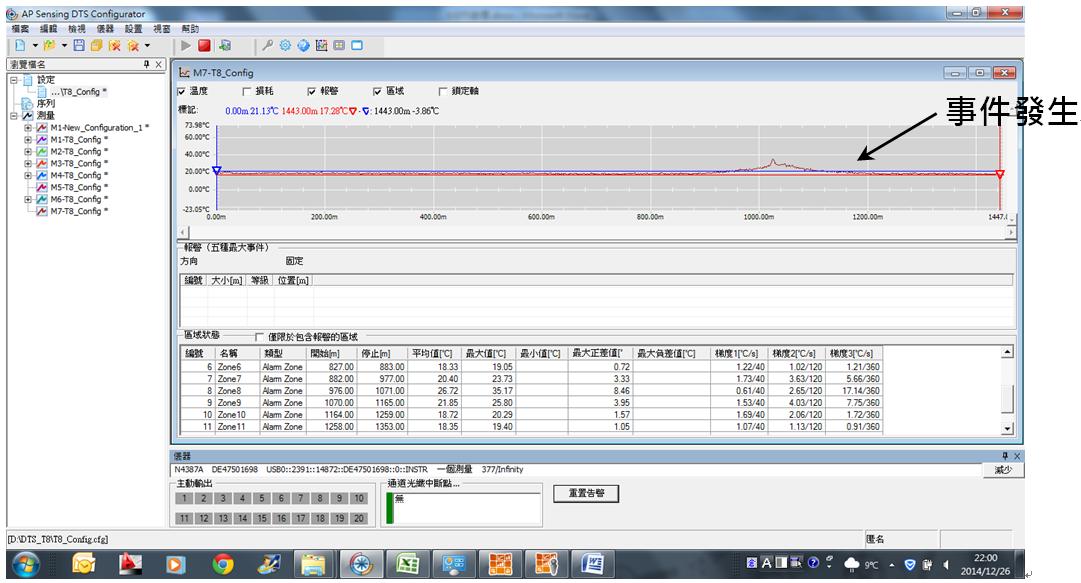Click the chart's horizontal scrollbar track
Viewport: 1081px width, 583px height.
click(600, 231)
